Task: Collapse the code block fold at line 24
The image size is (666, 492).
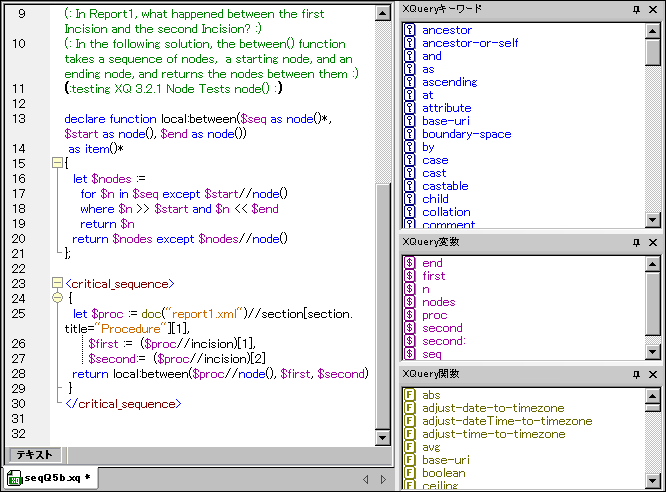Action: (58, 297)
